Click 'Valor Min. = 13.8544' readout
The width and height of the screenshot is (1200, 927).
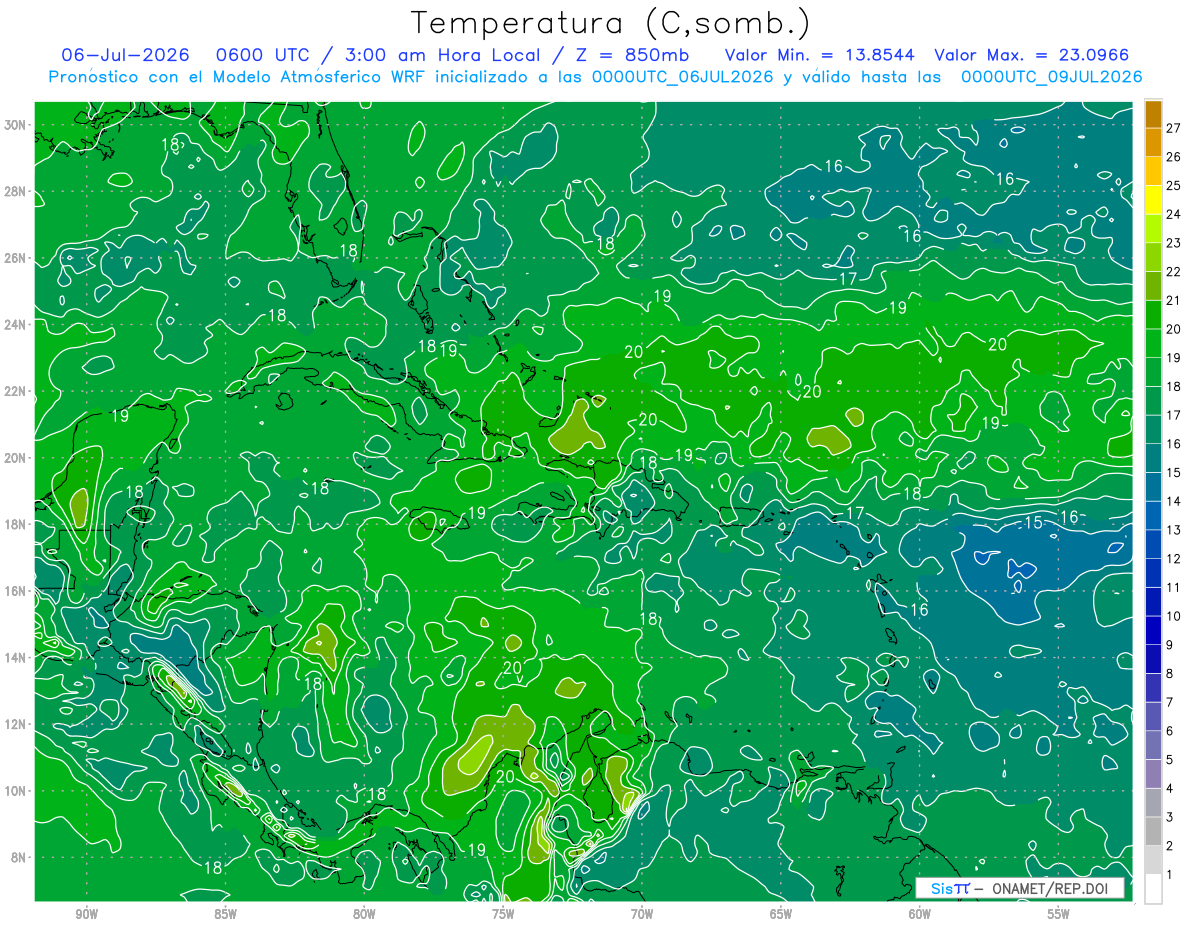(820, 55)
